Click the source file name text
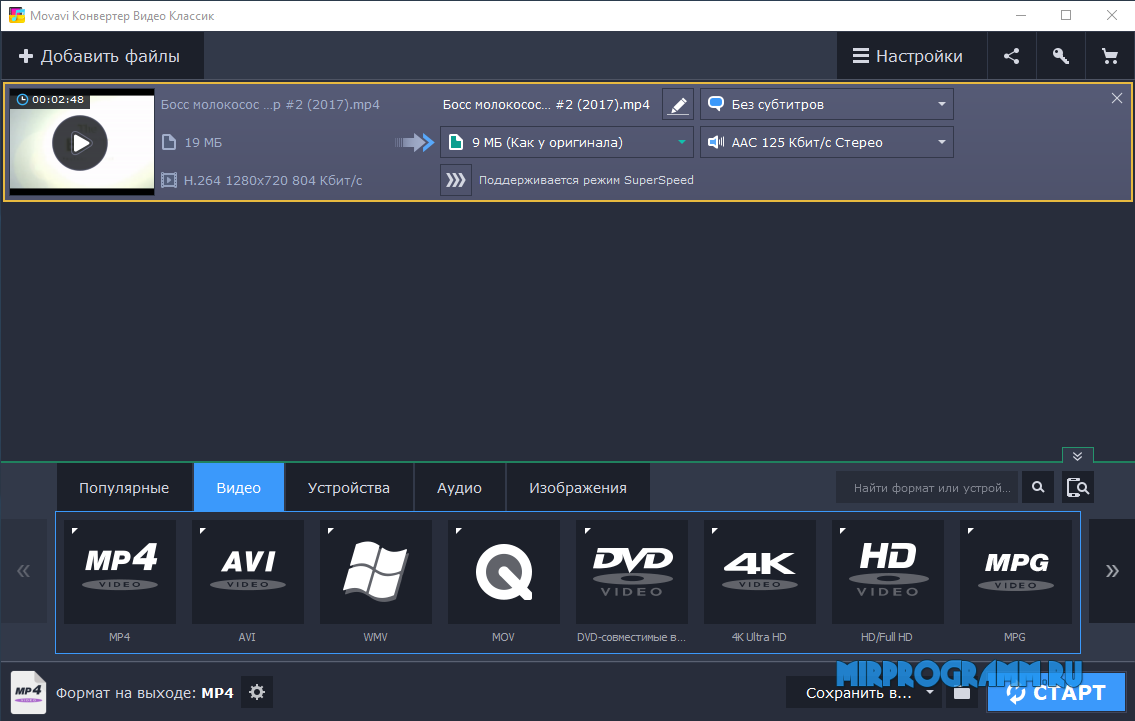 point(270,104)
